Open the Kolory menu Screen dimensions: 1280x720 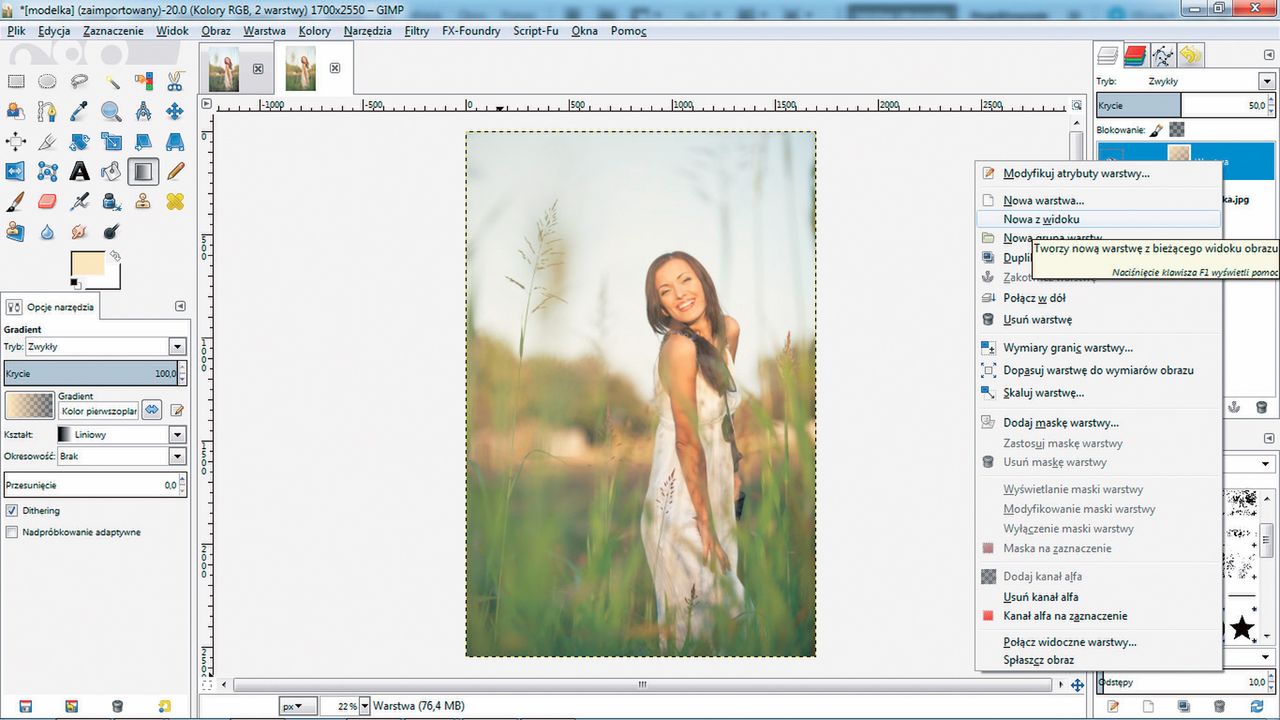click(x=315, y=31)
